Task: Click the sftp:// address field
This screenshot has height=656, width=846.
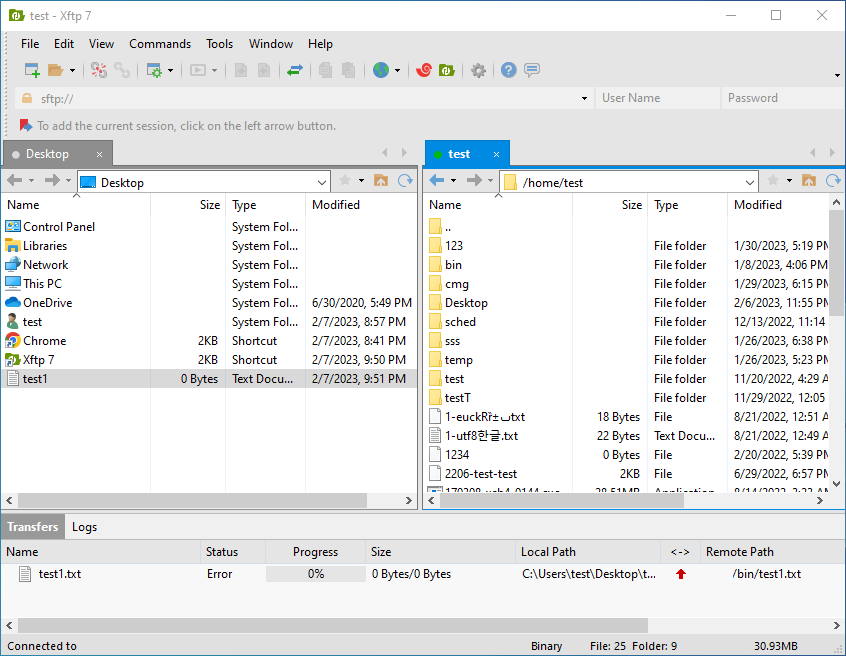Action: point(305,99)
